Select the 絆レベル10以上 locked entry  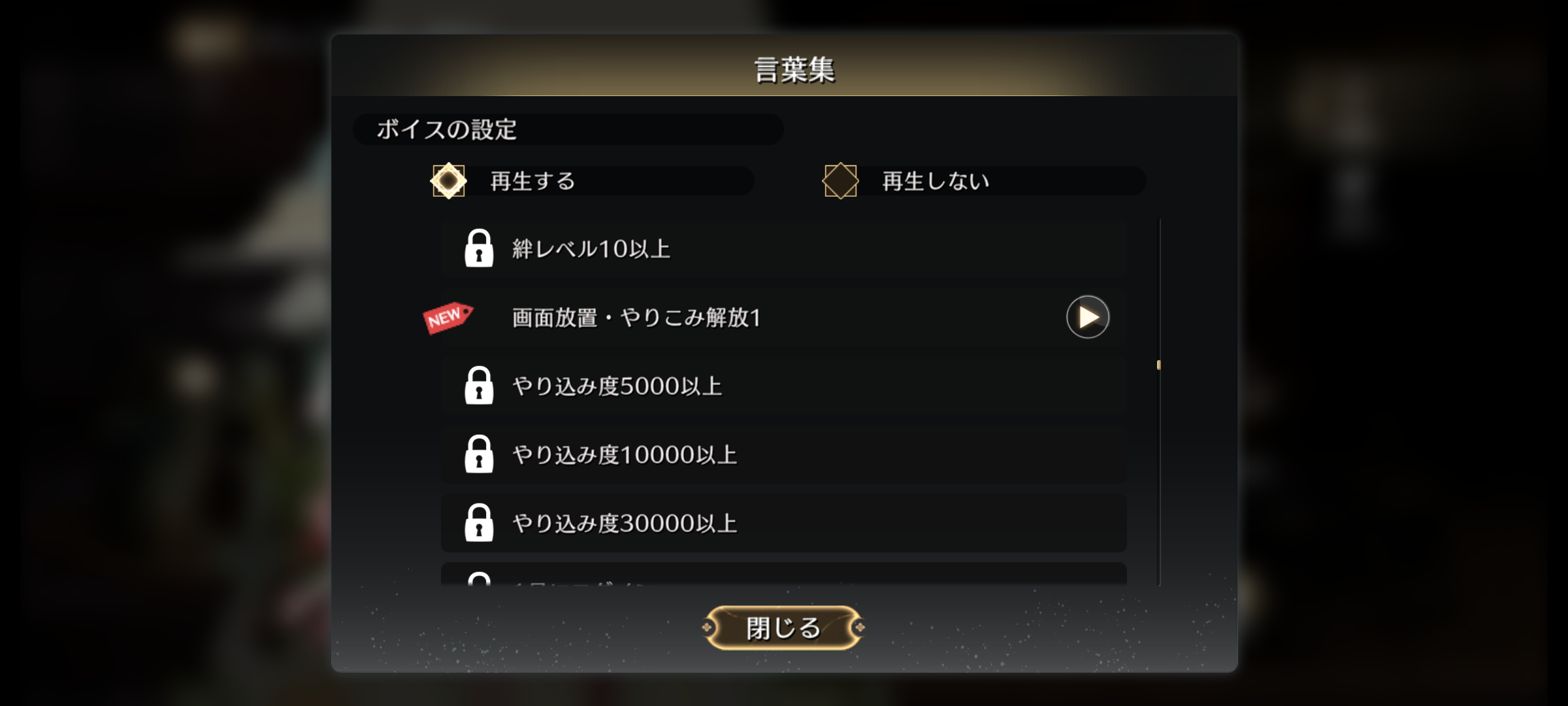point(784,248)
